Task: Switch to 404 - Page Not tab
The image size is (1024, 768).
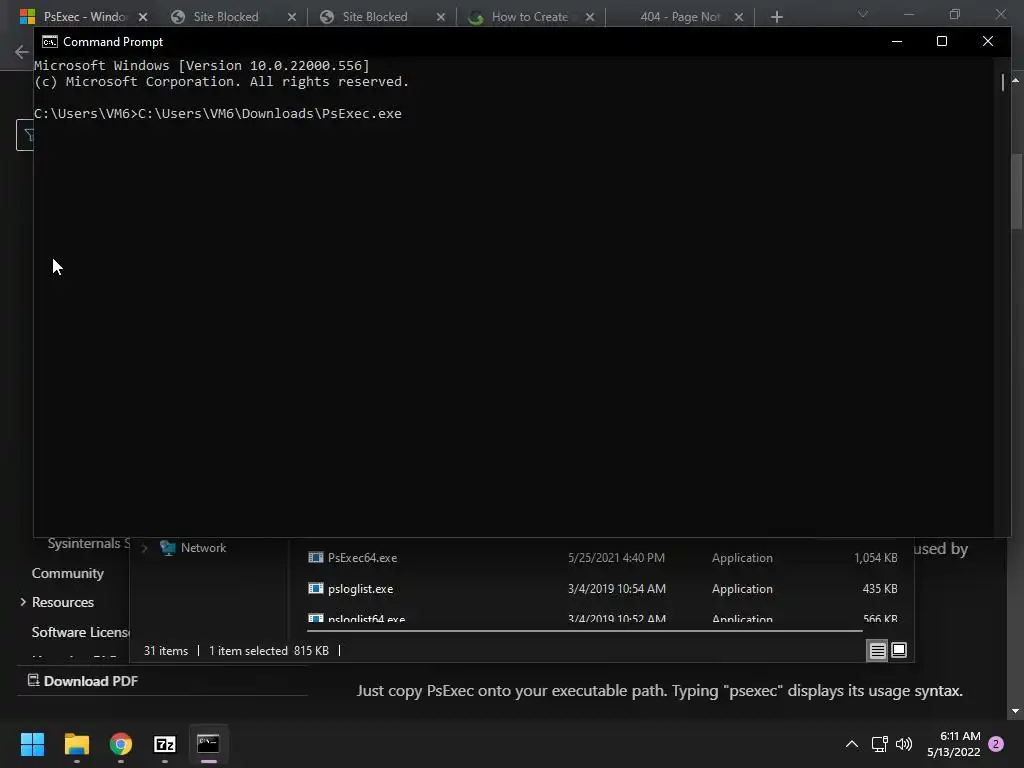Action: [679, 16]
